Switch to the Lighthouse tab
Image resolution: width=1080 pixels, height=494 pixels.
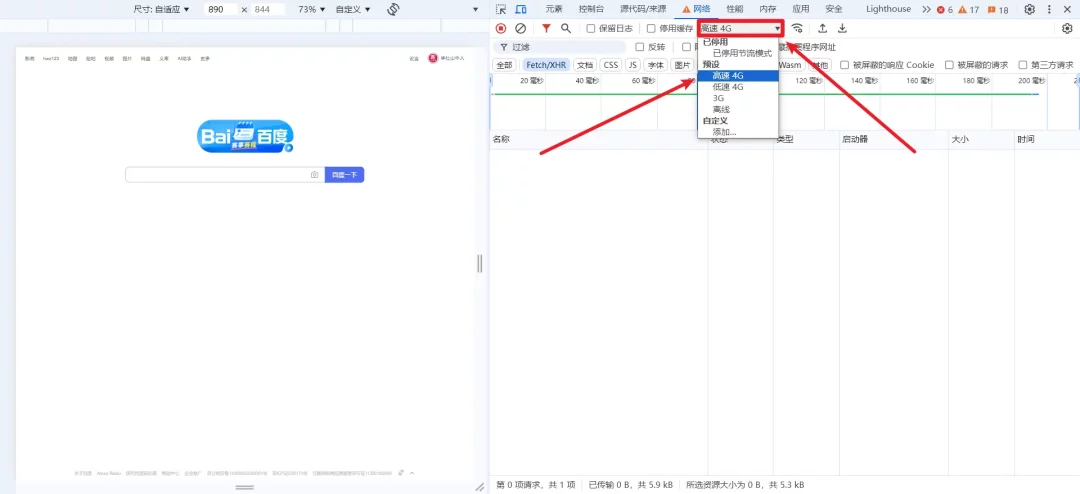[x=889, y=9]
